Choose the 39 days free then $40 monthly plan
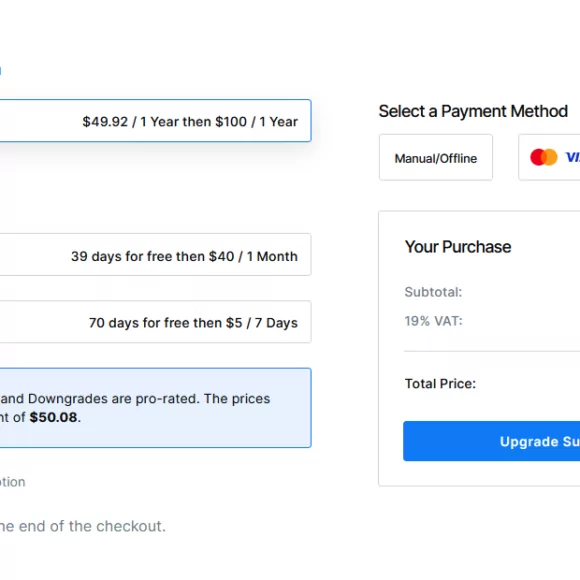This screenshot has width=580, height=580. [x=155, y=254]
